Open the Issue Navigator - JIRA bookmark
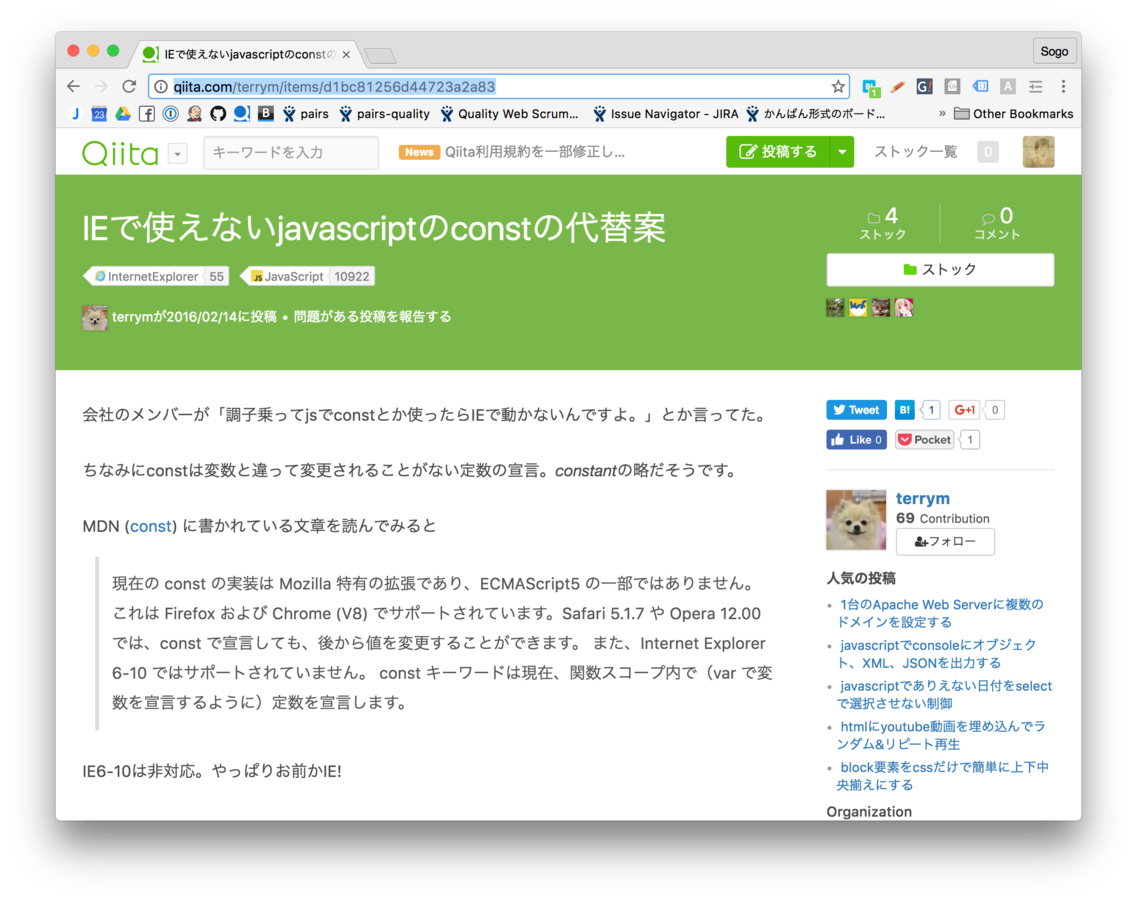1137x900 pixels. [666, 114]
